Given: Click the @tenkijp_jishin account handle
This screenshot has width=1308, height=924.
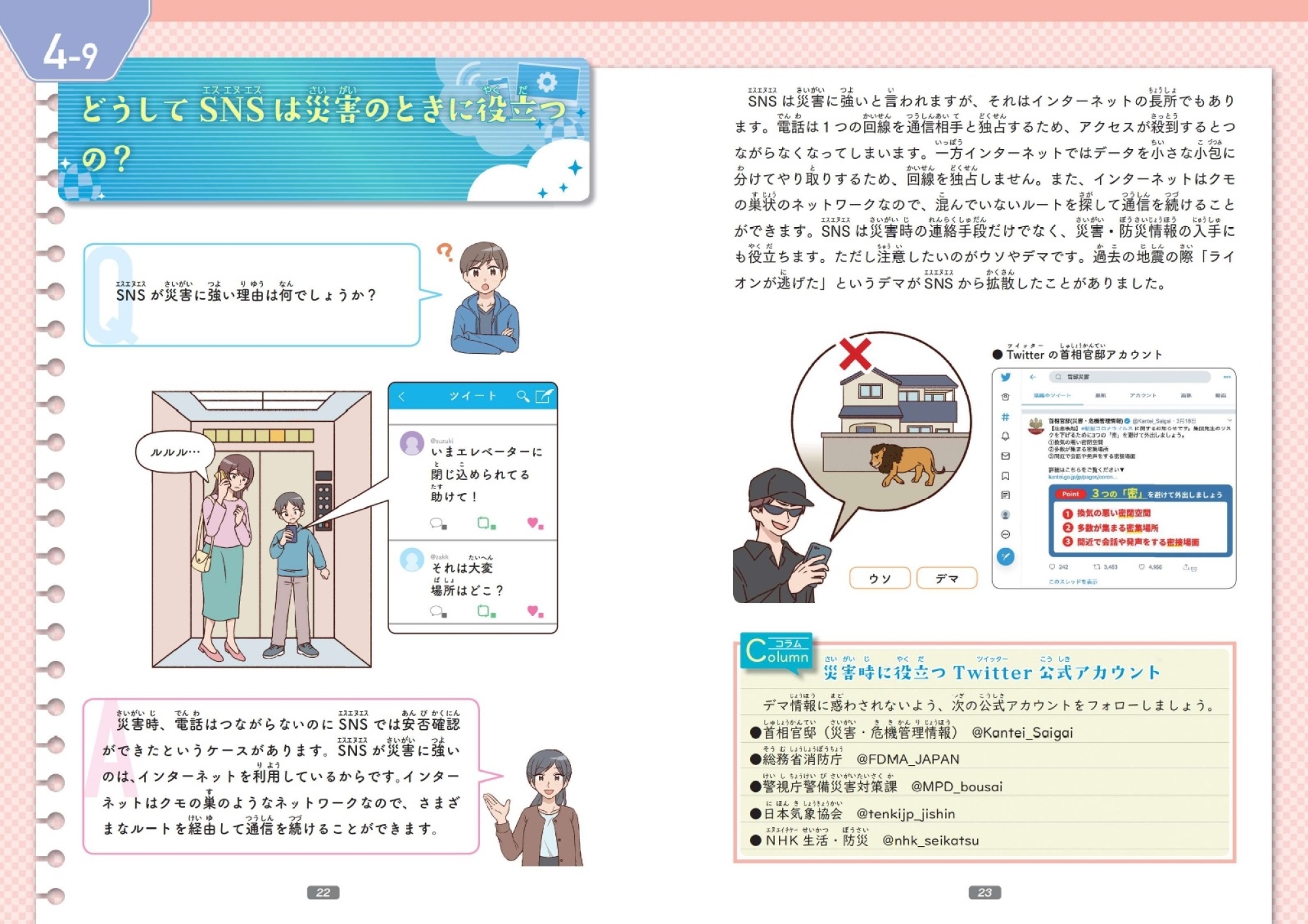Looking at the screenshot, I should 906,814.
